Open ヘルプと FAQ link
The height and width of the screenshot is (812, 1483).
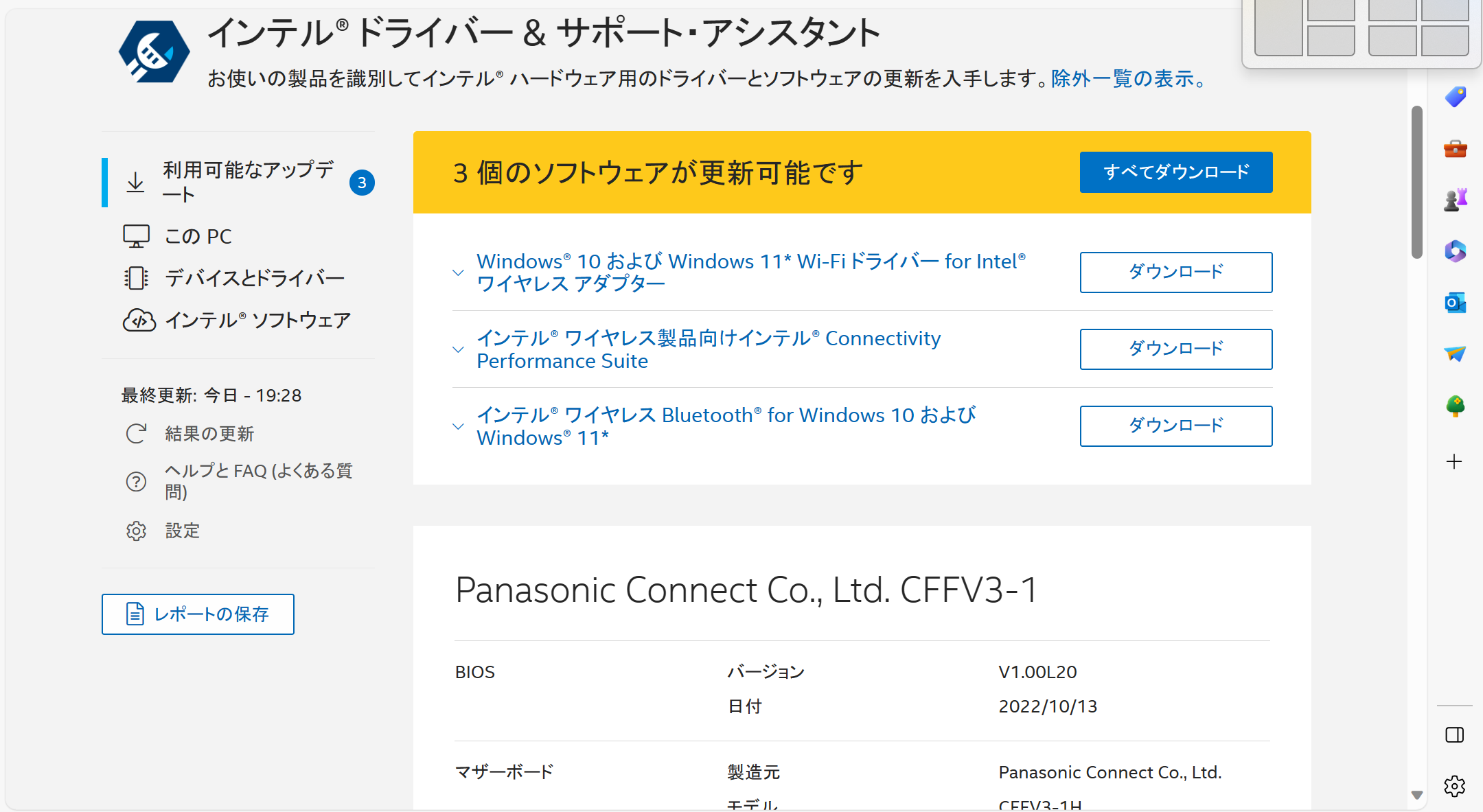tap(259, 481)
